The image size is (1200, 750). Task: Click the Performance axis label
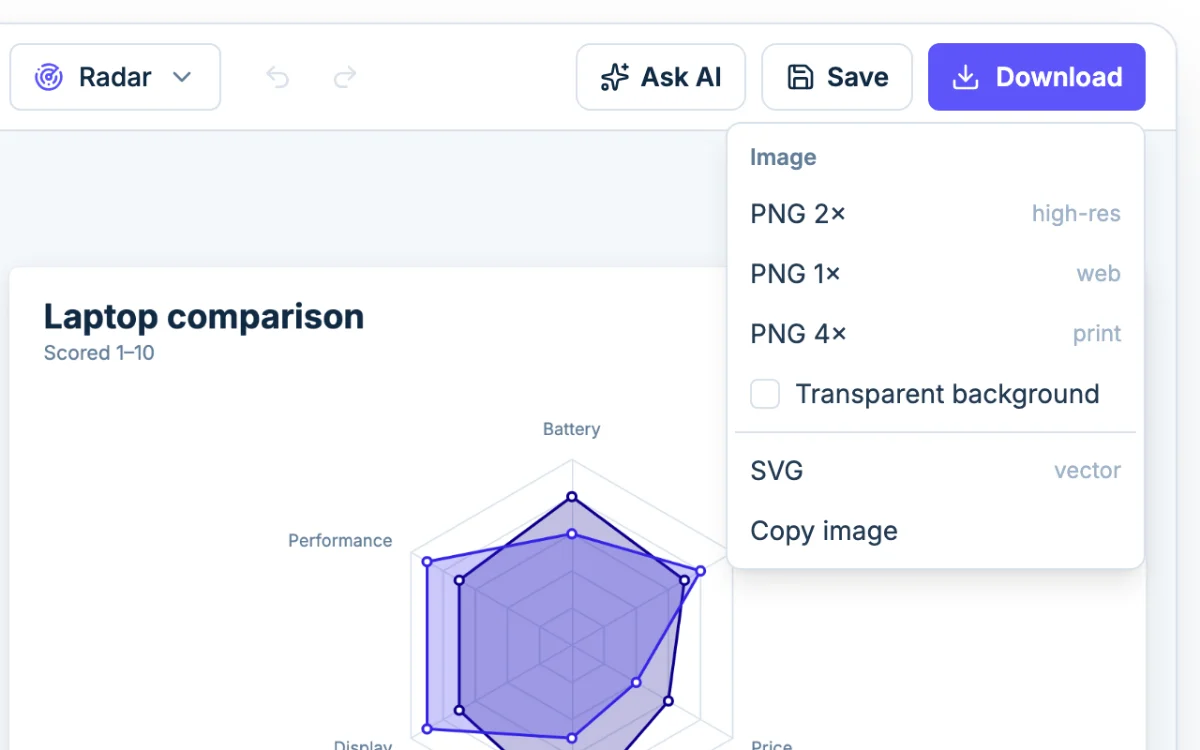(340, 541)
